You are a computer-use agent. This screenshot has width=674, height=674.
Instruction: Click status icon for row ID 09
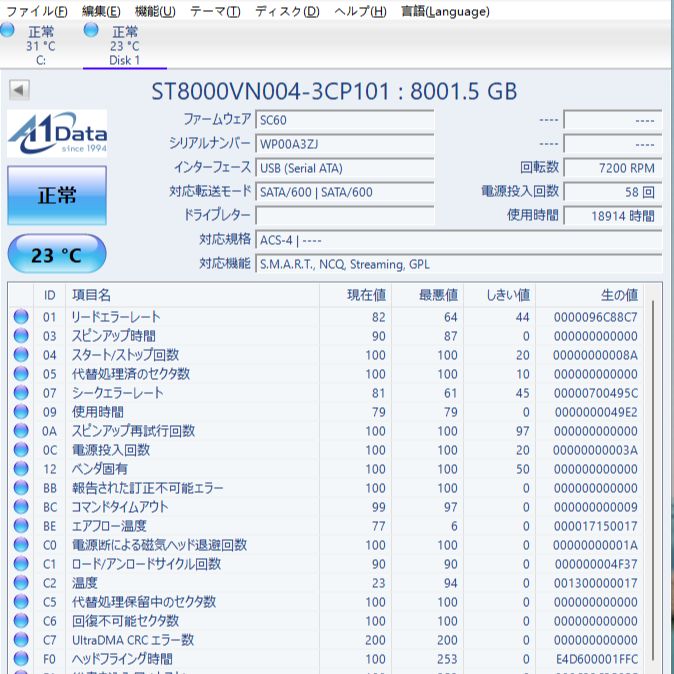click(21, 412)
